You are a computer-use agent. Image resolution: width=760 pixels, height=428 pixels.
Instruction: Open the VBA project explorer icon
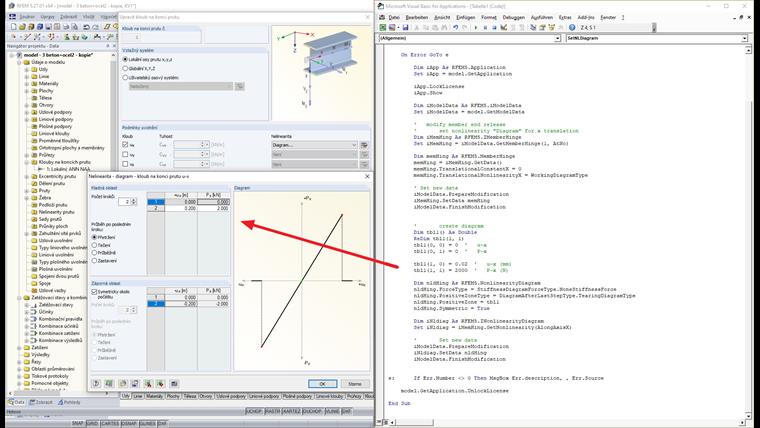pyautogui.click(x=534, y=28)
